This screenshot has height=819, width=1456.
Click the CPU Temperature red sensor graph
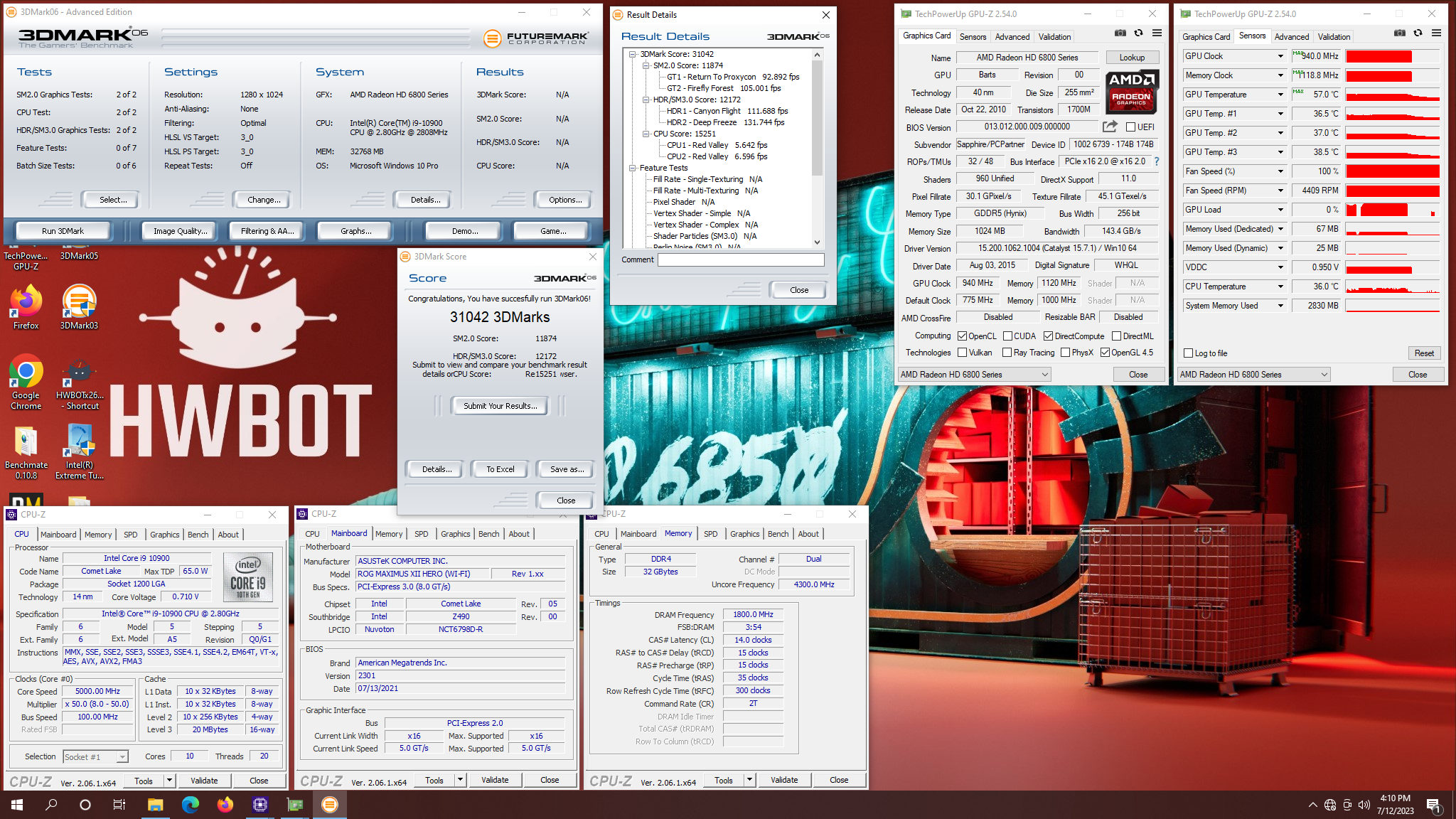coord(1393,287)
